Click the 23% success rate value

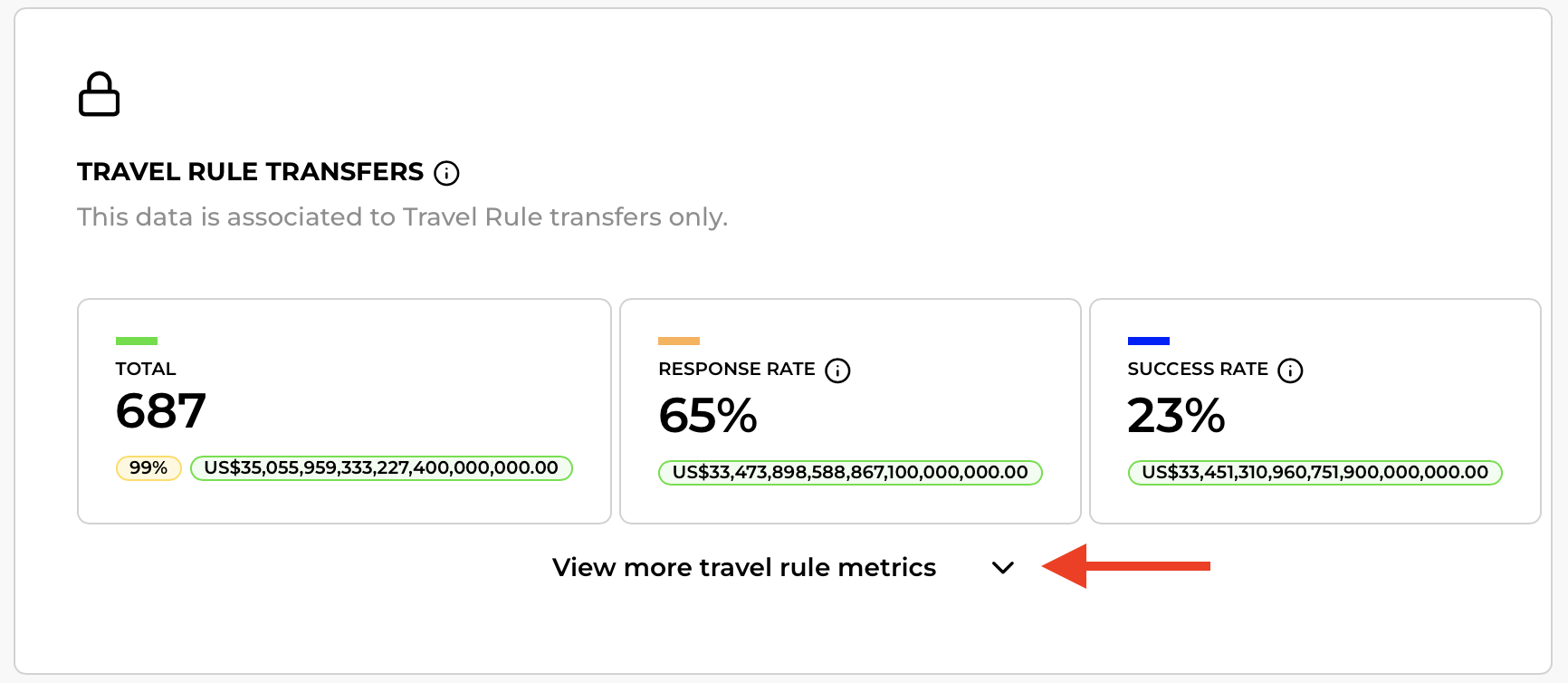[1176, 416]
